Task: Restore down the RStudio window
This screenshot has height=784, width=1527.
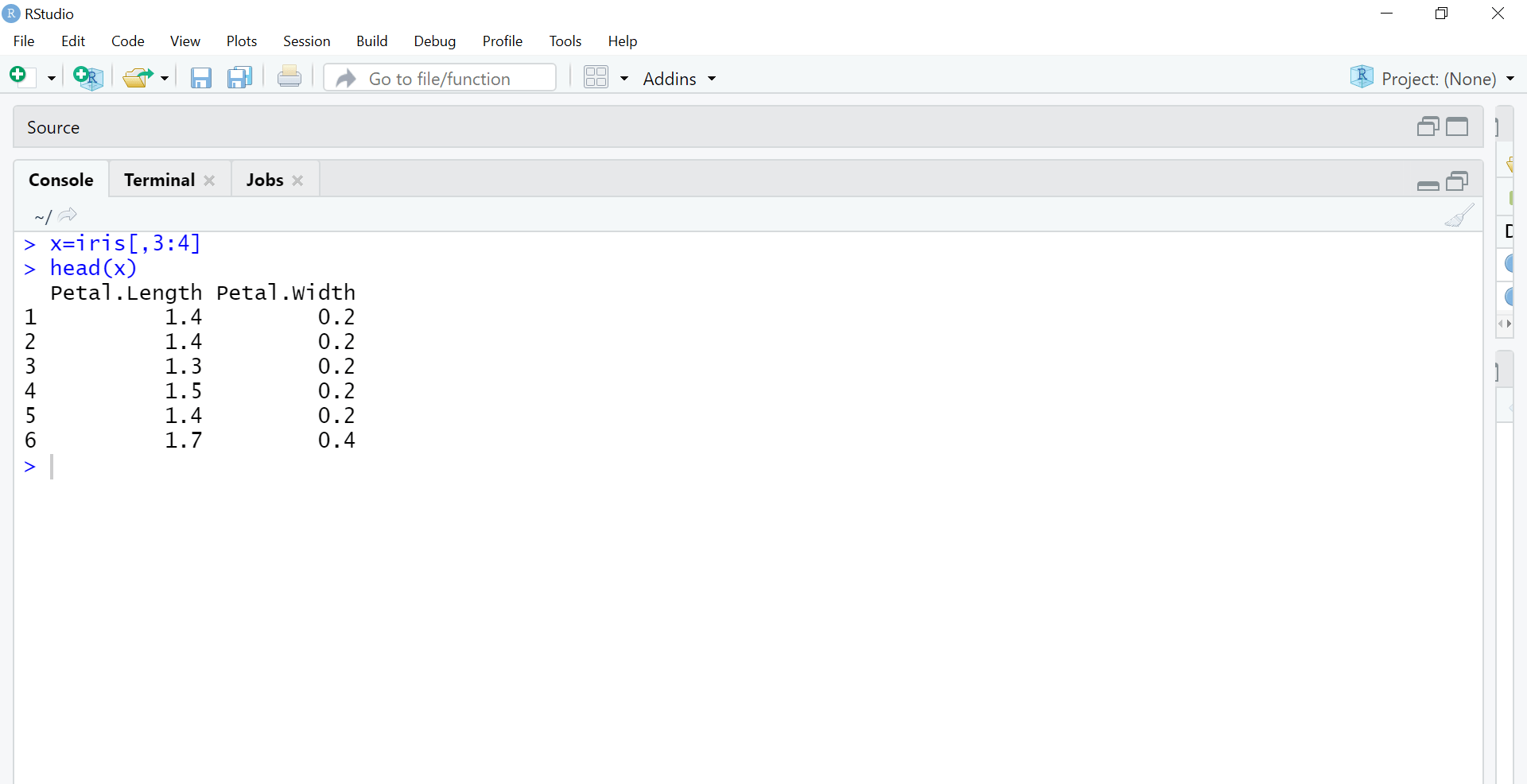Action: point(1442,14)
